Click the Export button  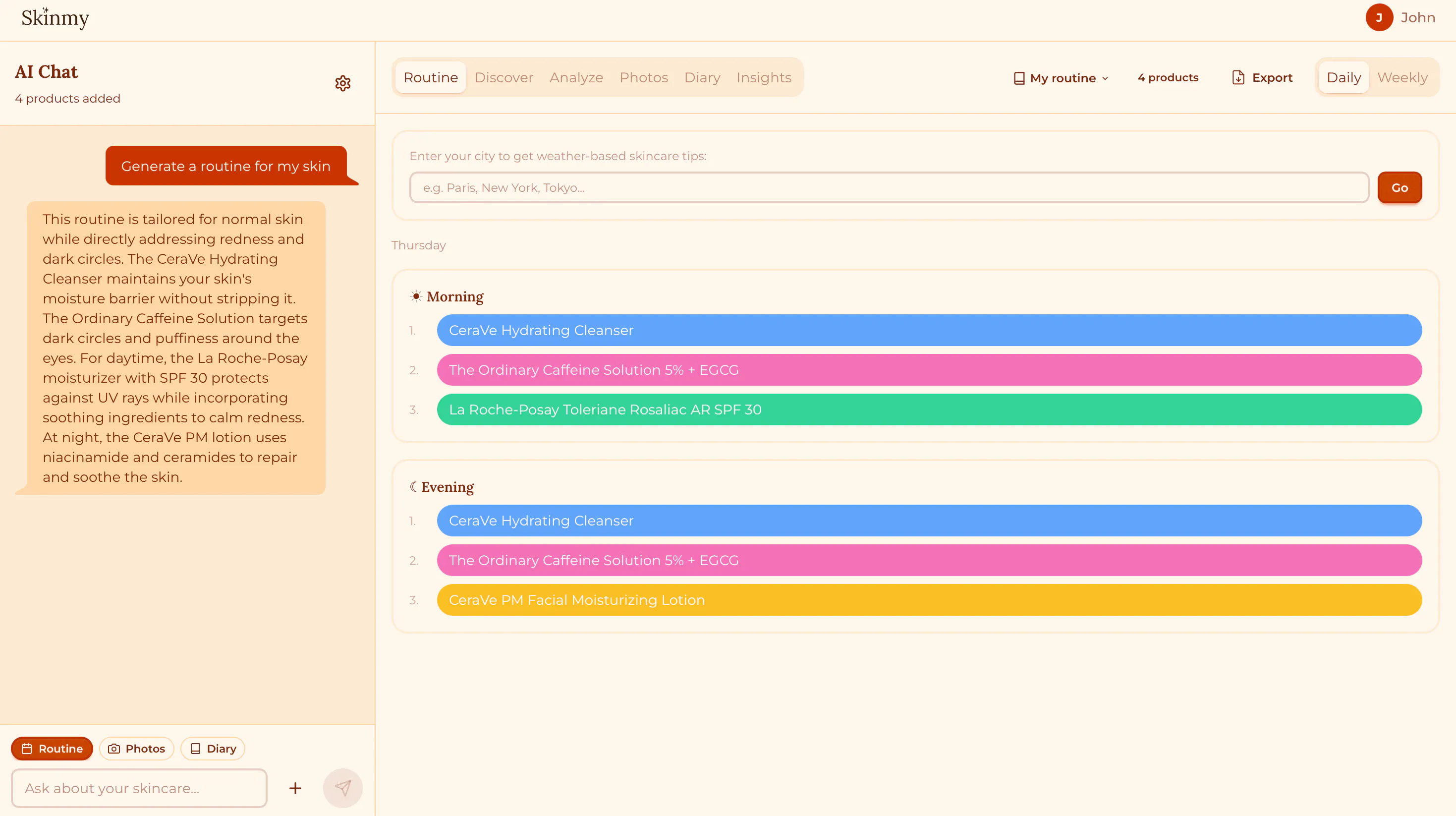[x=1262, y=77]
